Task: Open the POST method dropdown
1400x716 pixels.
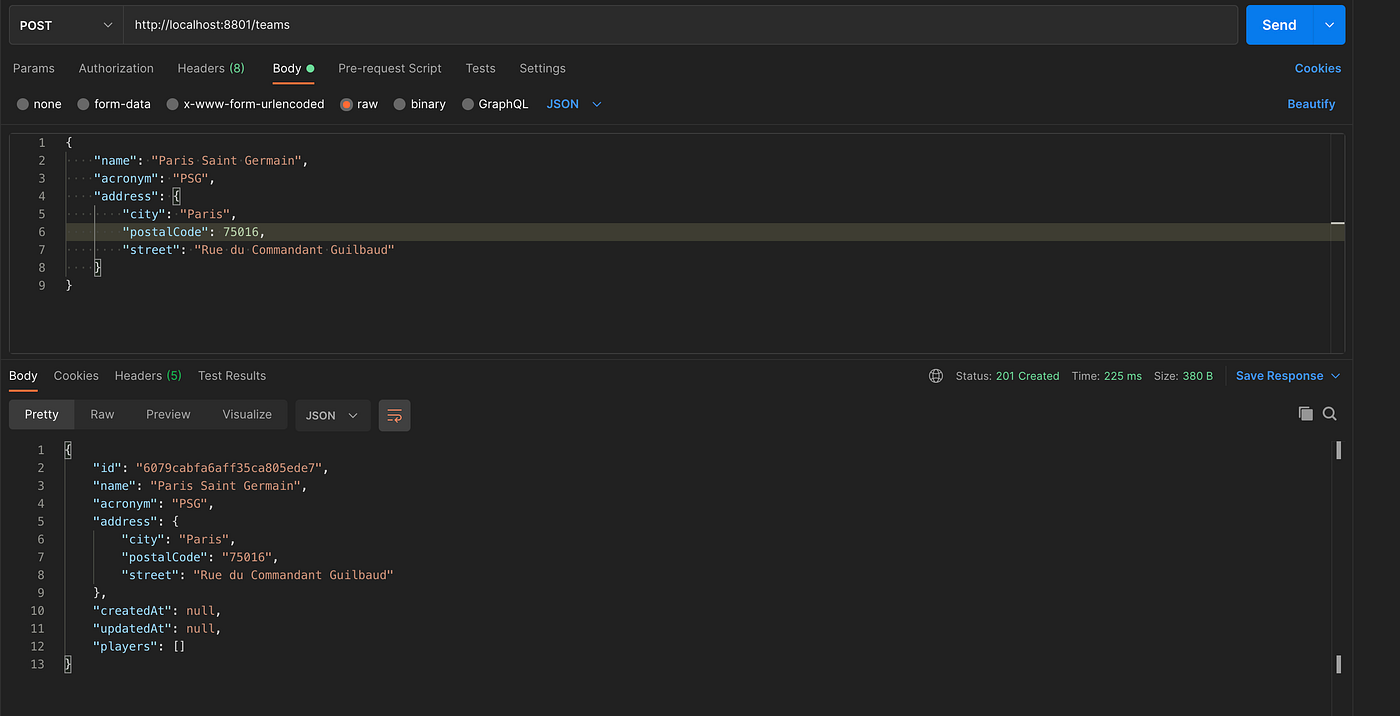Action: pos(66,25)
